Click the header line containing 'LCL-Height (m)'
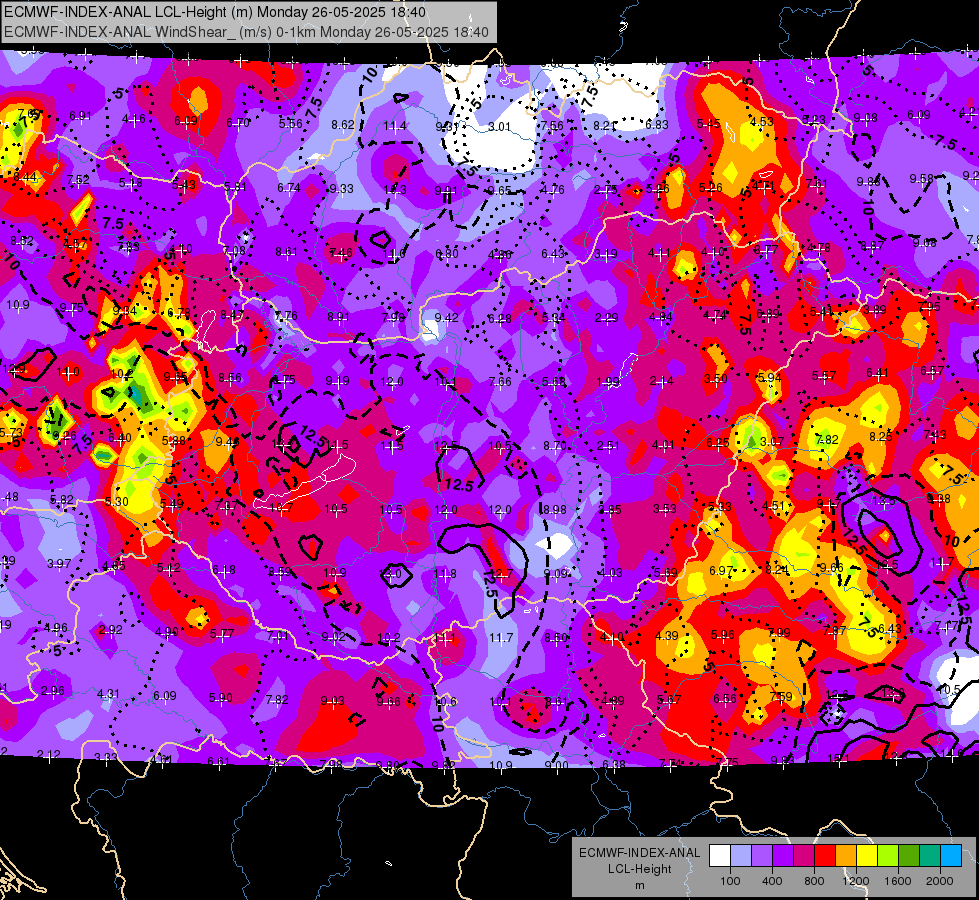The height and width of the screenshot is (900, 979). pyautogui.click(x=215, y=12)
